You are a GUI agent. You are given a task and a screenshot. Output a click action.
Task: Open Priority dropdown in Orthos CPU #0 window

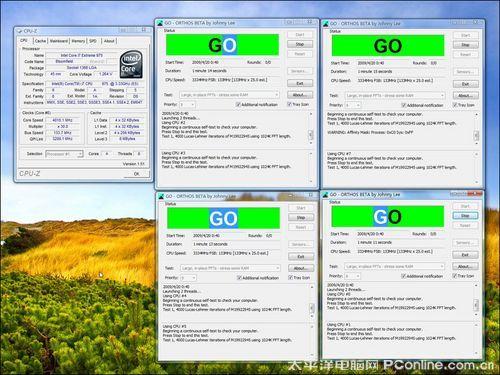(x=353, y=276)
